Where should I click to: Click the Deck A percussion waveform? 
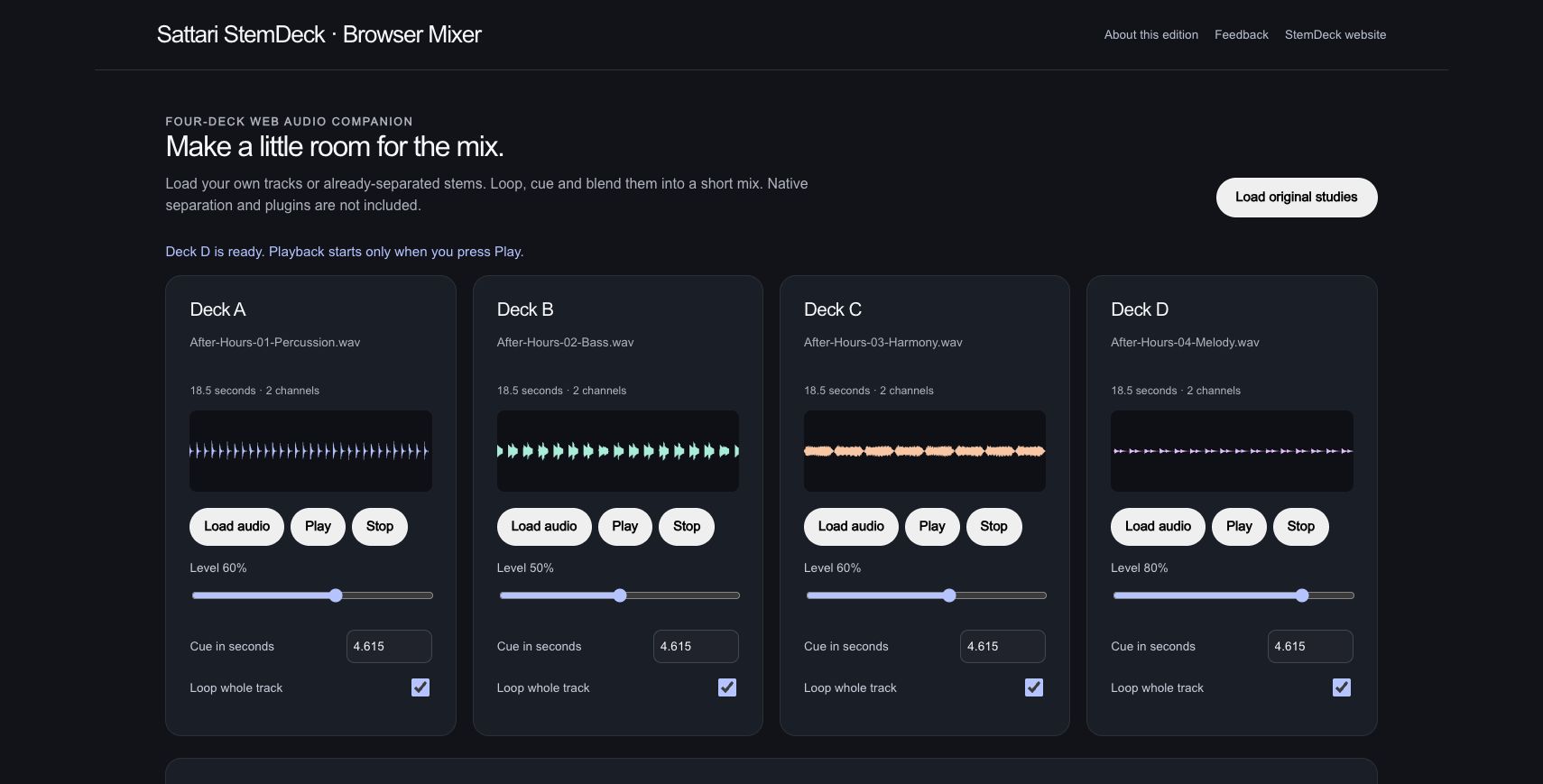310,451
